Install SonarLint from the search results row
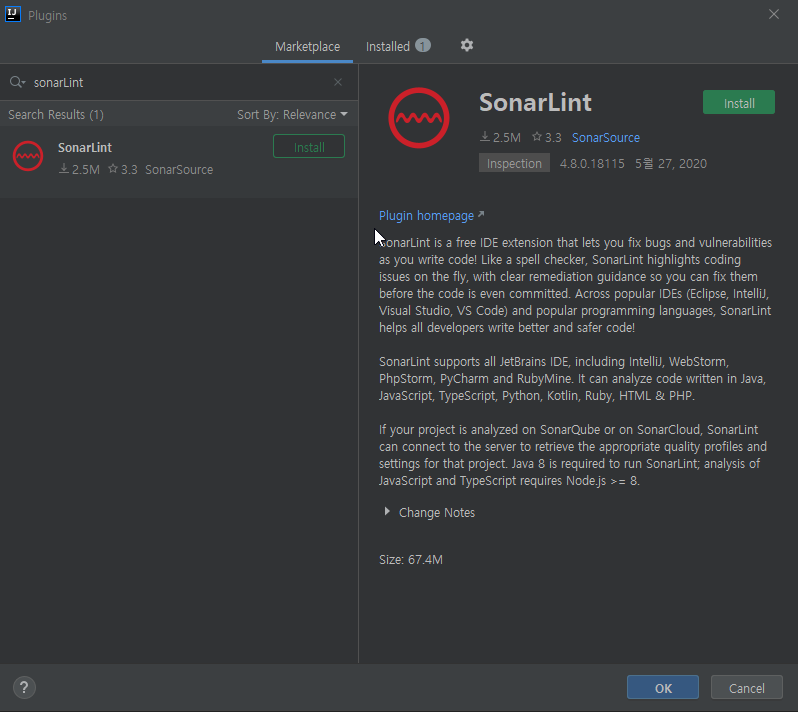This screenshot has width=798, height=712. 309,147
